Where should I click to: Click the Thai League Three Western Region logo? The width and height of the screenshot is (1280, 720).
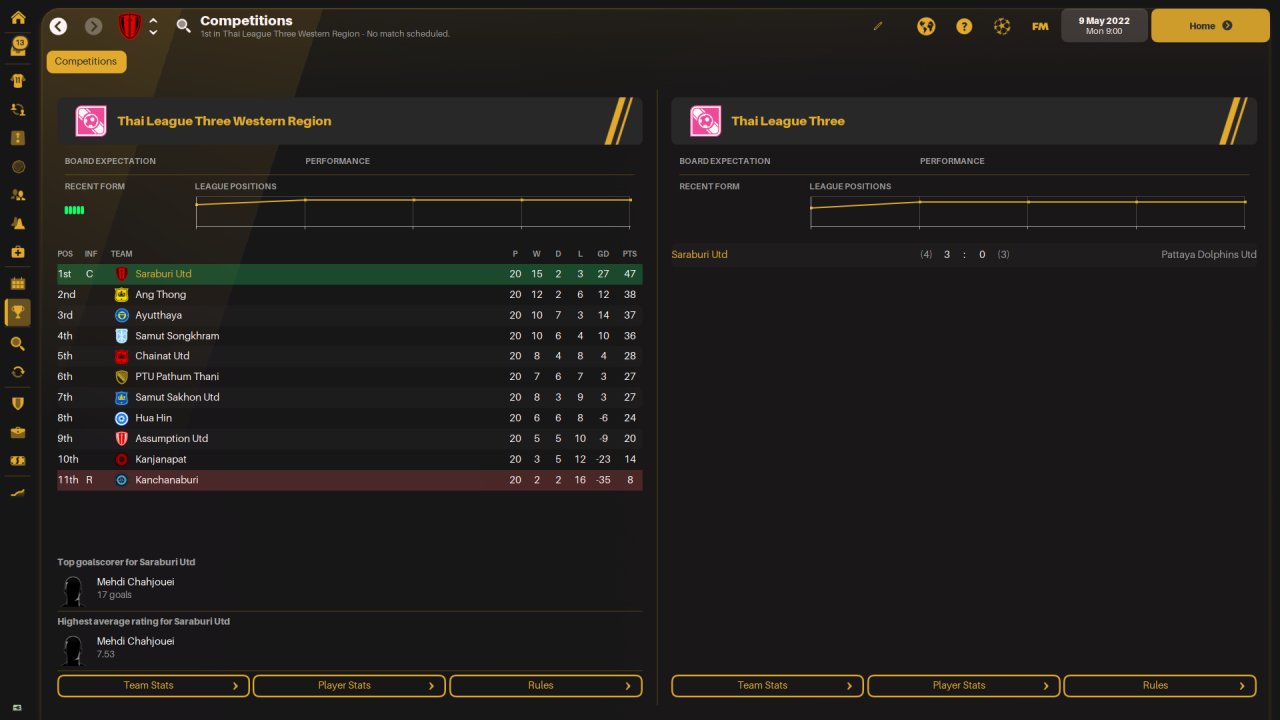[91, 121]
